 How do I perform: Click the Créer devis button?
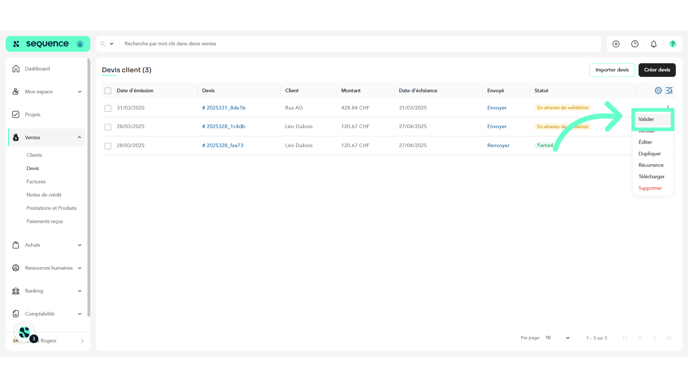[x=657, y=70]
